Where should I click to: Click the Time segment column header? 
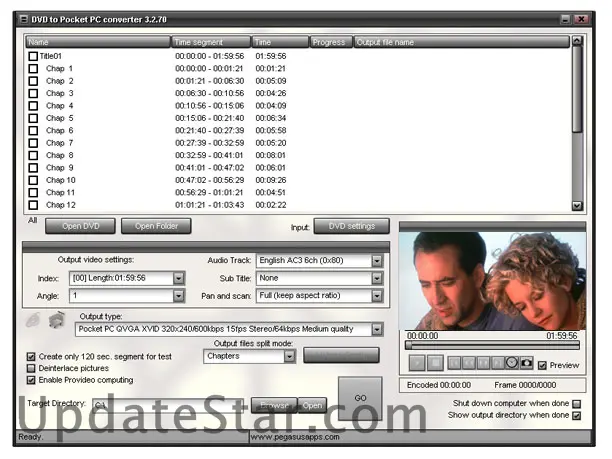[x=211, y=42]
